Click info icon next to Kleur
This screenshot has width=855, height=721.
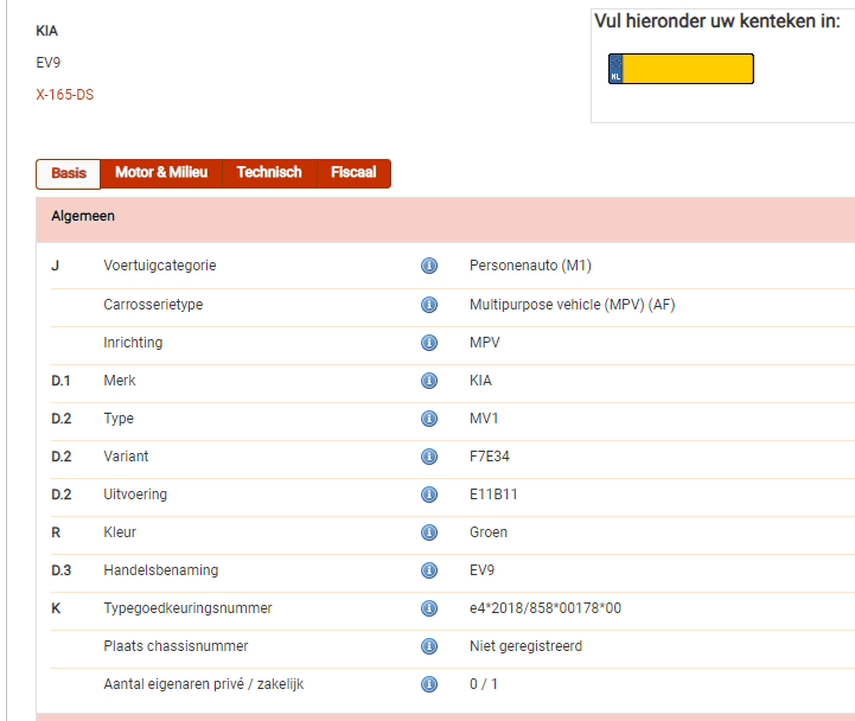tap(429, 532)
